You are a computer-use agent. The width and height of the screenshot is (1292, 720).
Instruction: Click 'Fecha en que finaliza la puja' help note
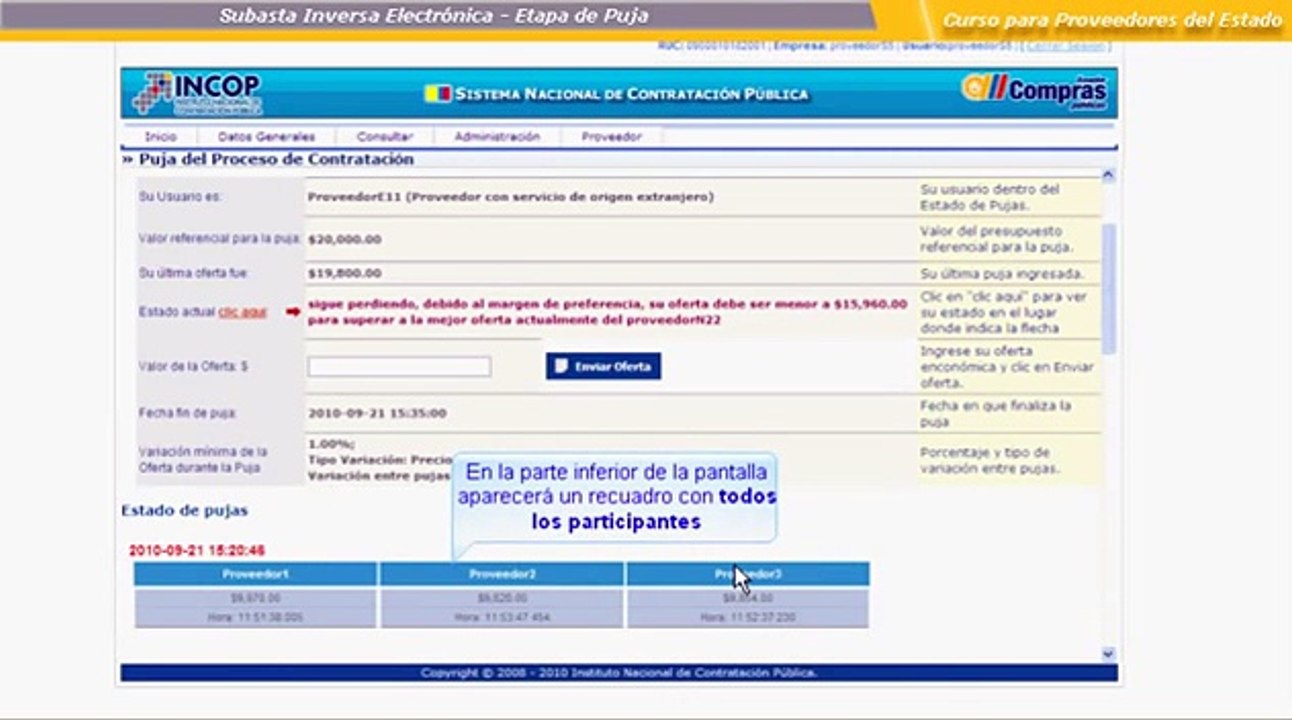tap(996, 414)
